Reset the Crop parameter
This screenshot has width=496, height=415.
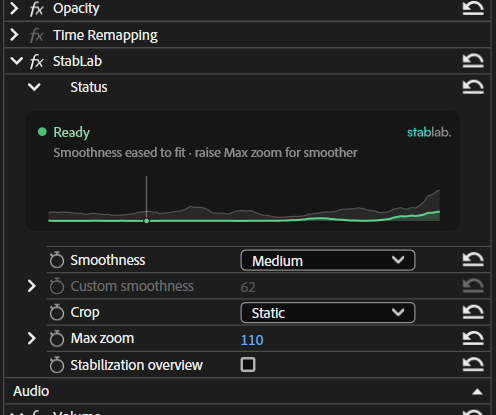[x=473, y=312]
